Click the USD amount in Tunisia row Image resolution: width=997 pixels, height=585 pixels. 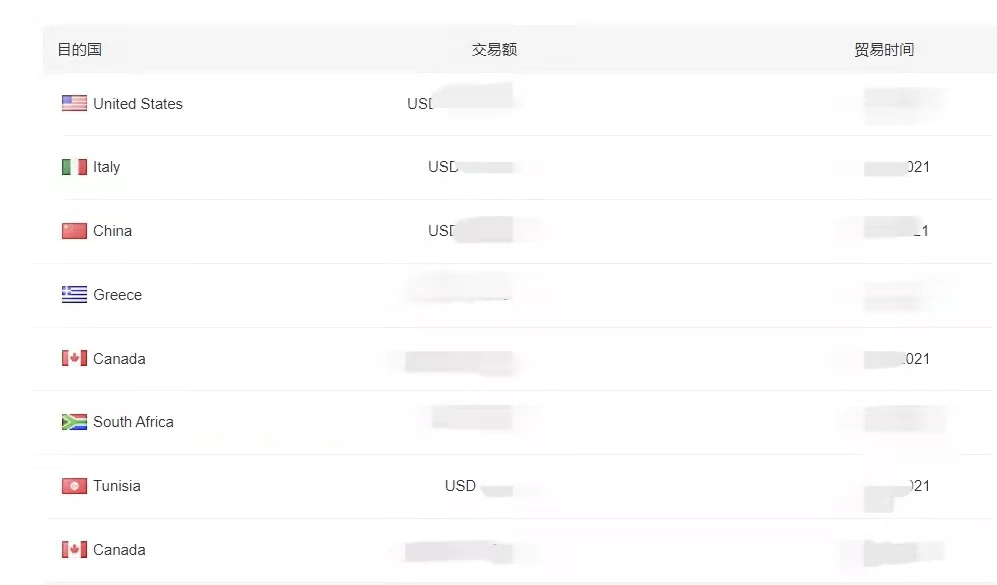click(461, 486)
